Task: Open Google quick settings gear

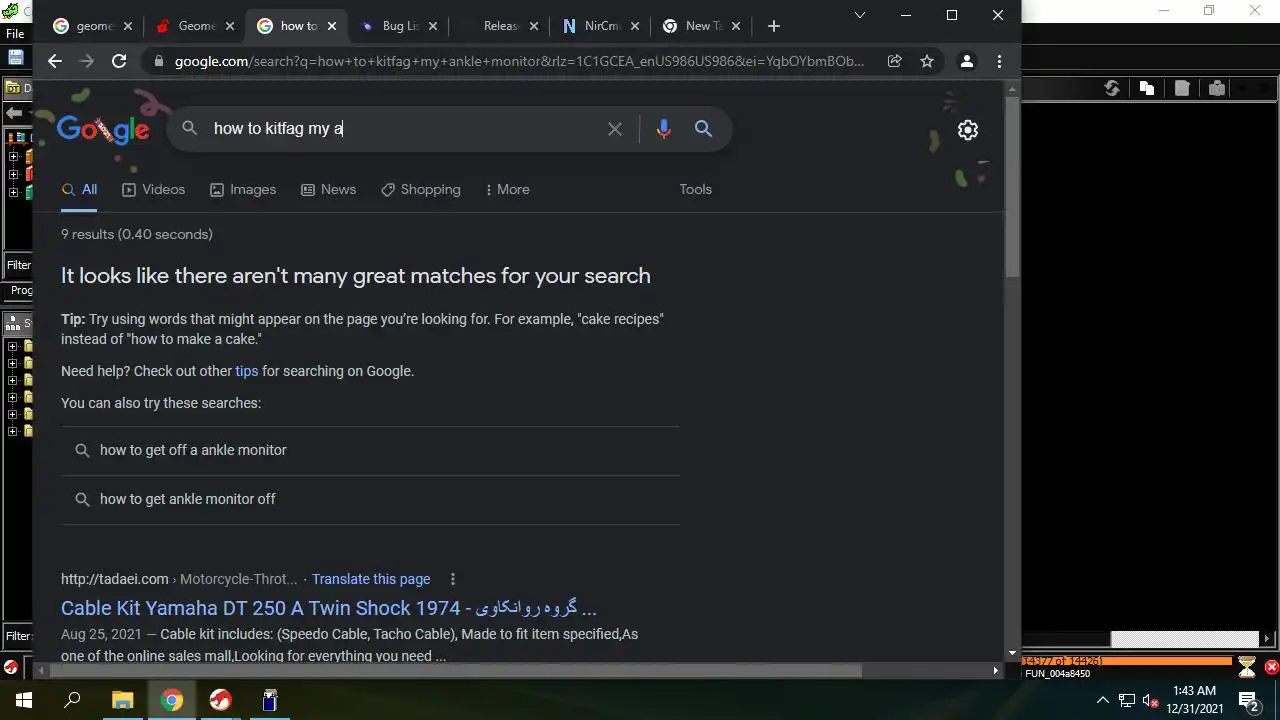Action: (967, 130)
